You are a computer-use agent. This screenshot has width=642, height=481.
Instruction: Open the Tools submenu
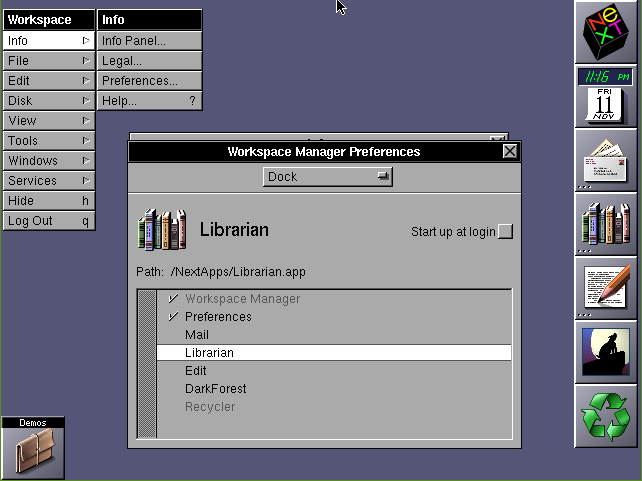(49, 141)
